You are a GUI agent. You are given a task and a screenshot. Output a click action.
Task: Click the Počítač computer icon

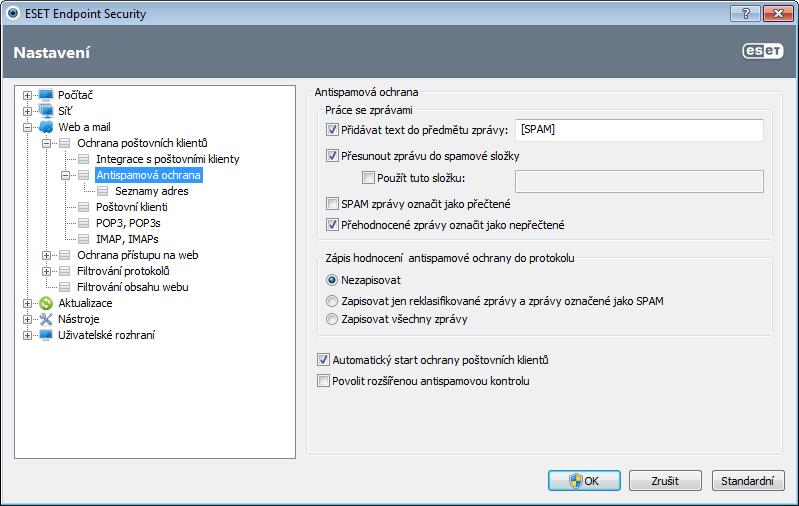[46, 95]
